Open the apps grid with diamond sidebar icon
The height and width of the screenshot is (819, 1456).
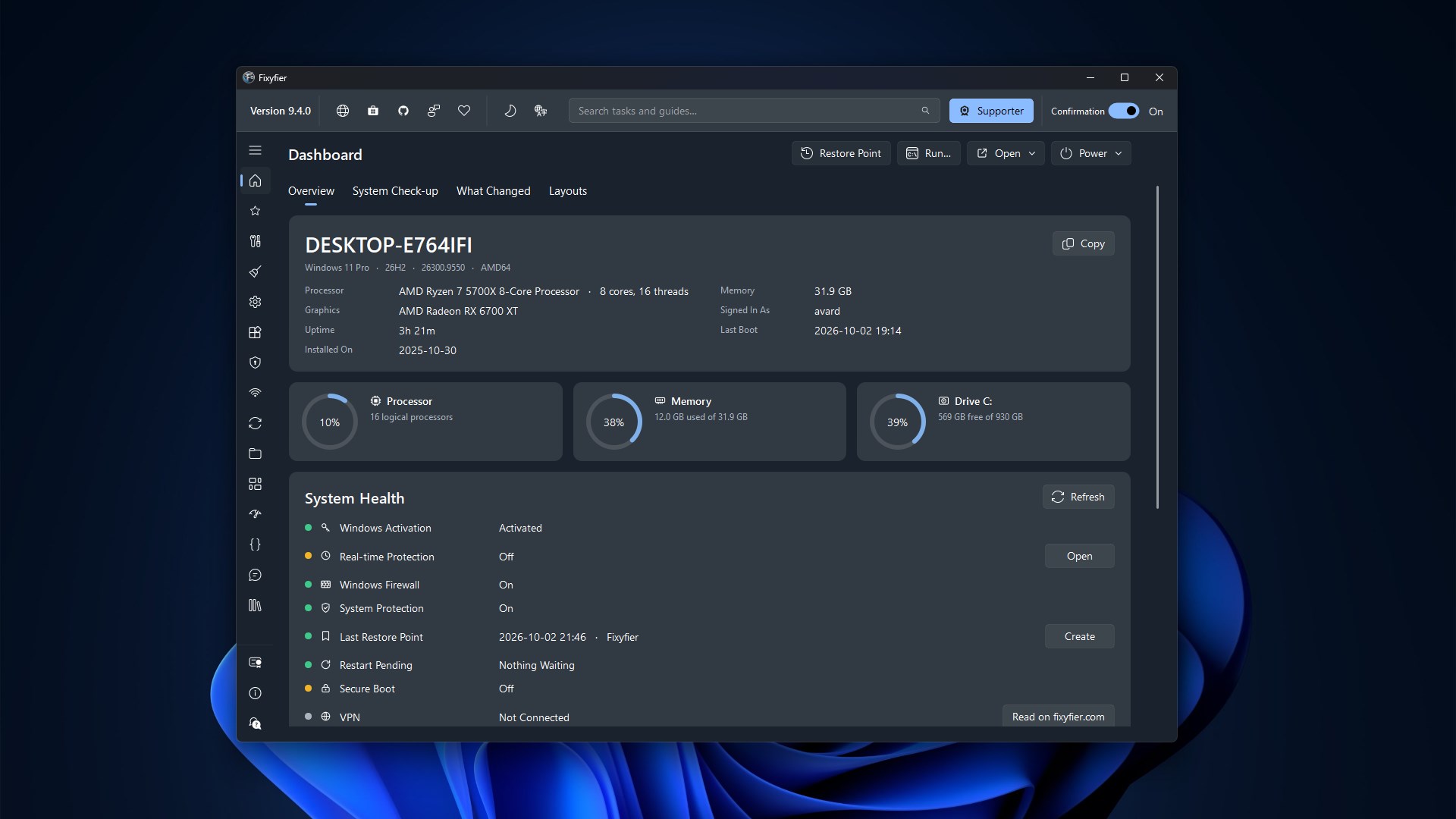tap(256, 332)
